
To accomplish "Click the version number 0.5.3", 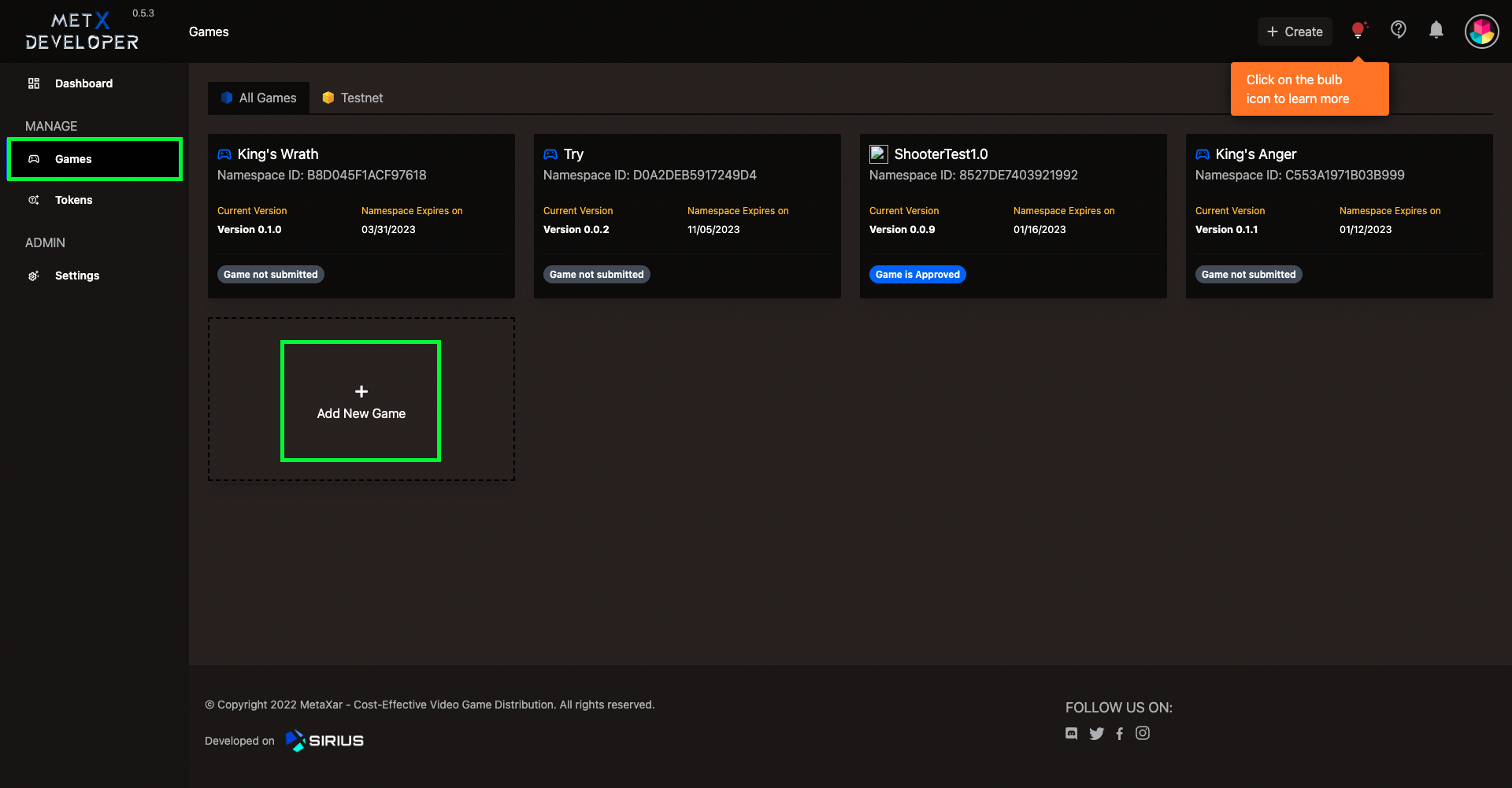I will [x=143, y=13].
